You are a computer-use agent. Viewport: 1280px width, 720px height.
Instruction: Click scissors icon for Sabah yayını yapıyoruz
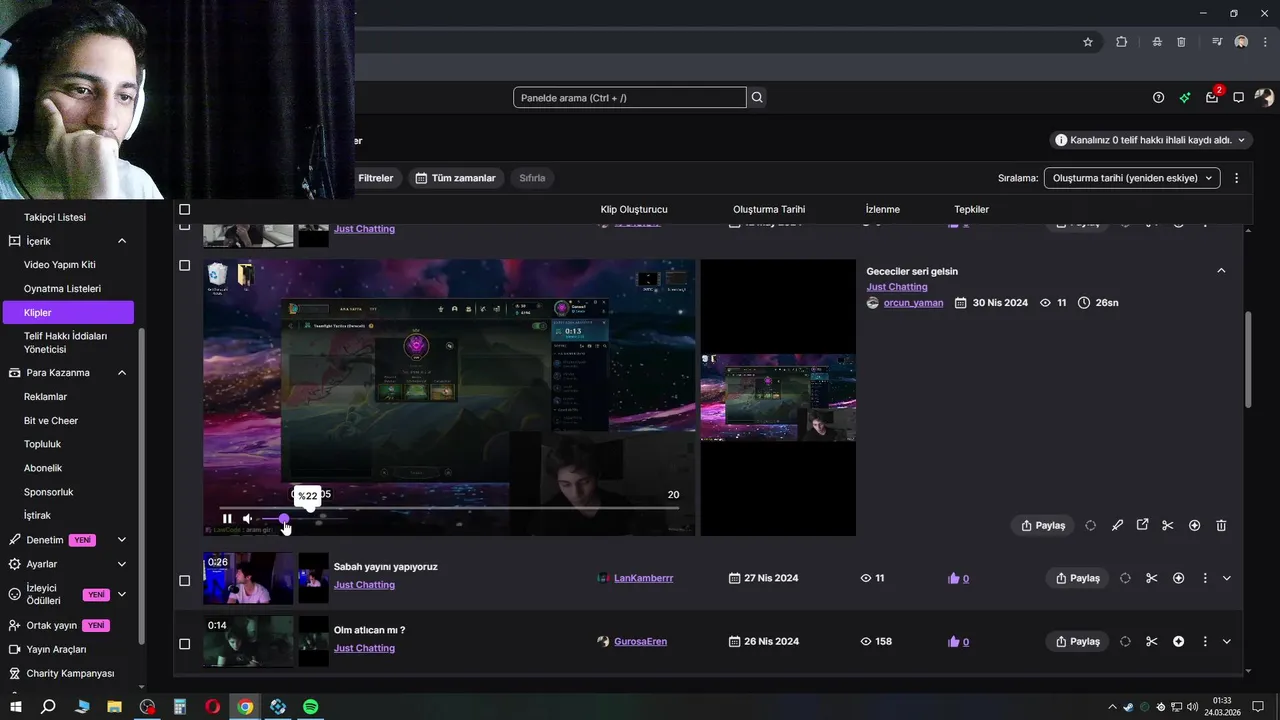click(x=1152, y=578)
